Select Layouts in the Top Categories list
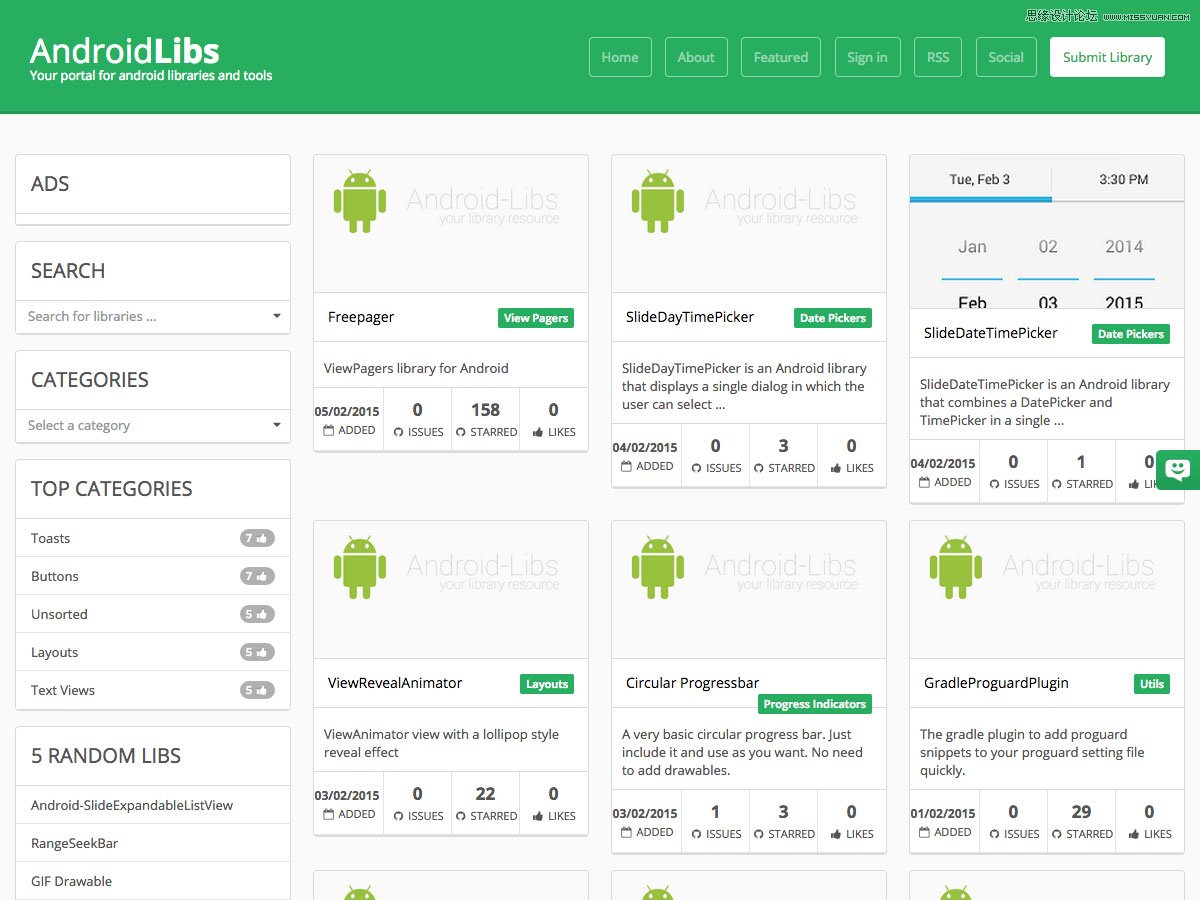 [x=153, y=652]
